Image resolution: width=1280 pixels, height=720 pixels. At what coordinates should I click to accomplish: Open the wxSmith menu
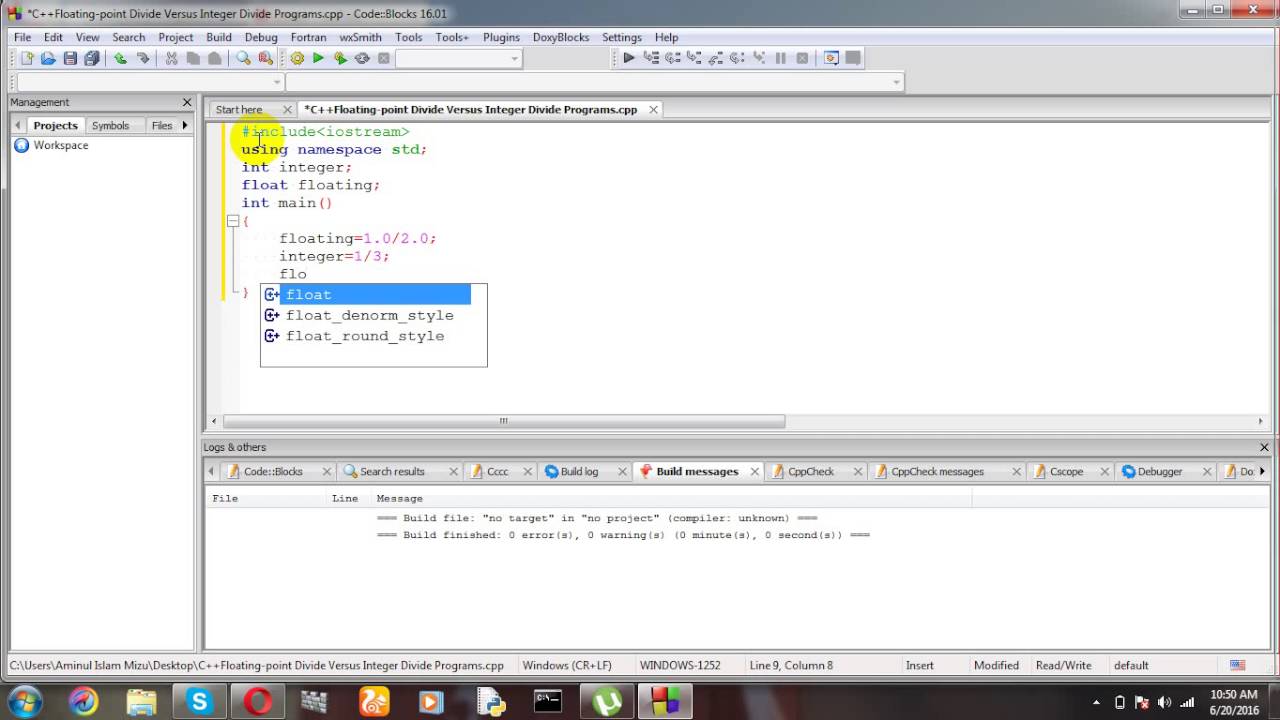[x=360, y=37]
